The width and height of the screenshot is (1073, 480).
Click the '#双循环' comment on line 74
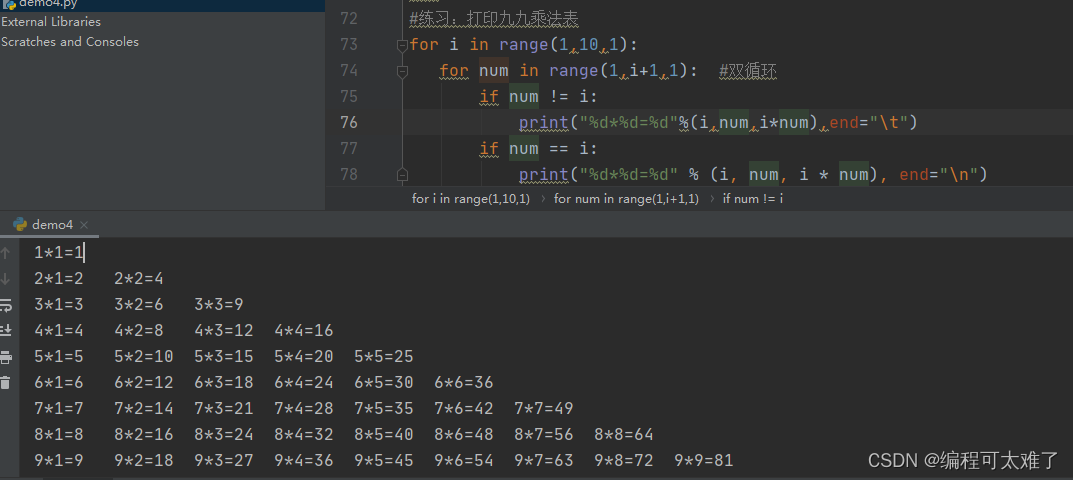click(x=748, y=71)
